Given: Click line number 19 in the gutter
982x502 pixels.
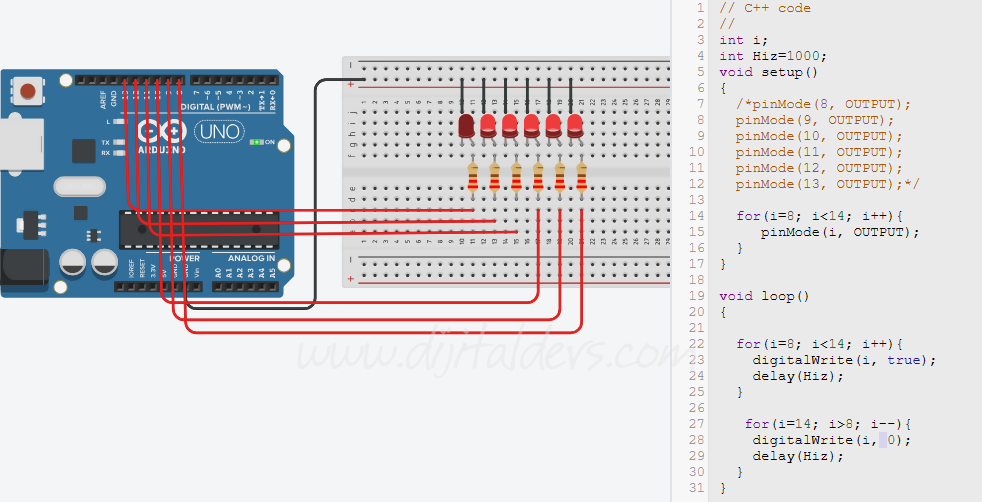Looking at the screenshot, I should coord(697,296).
